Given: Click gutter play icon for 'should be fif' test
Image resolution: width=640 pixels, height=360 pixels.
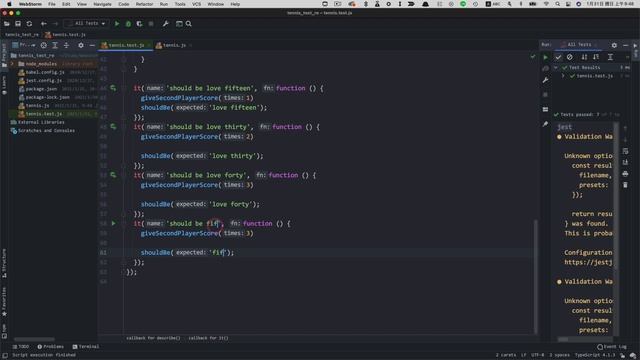Looking at the screenshot, I should click(113, 224).
